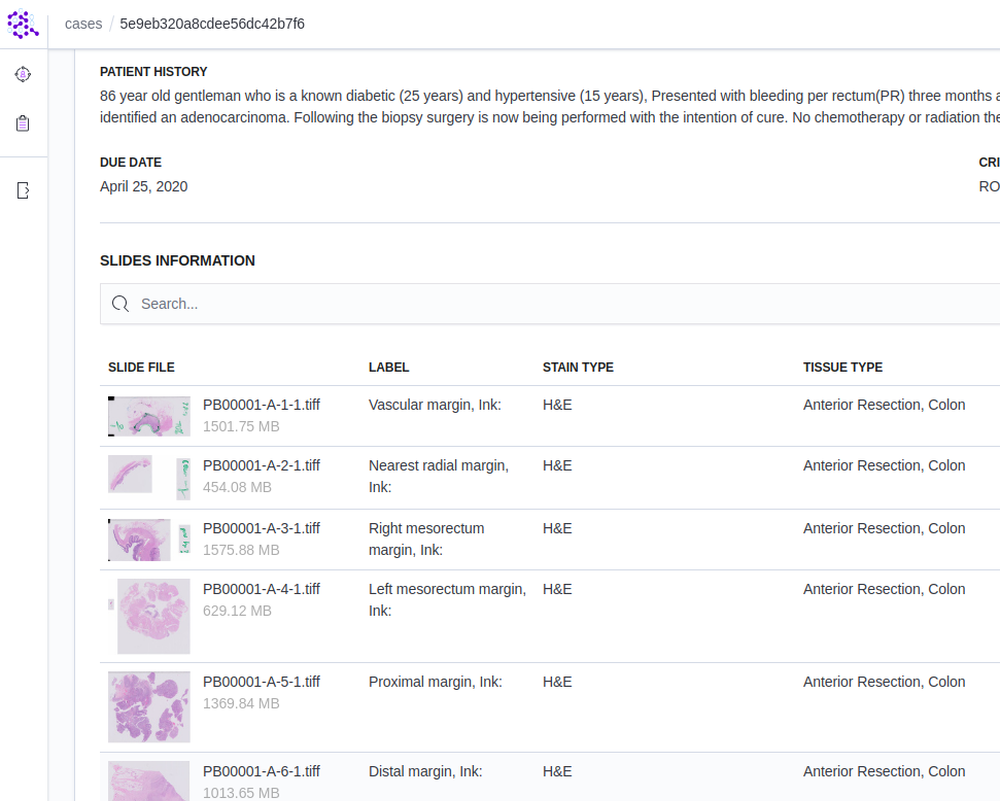This screenshot has height=801, width=1000.
Task: Click the DUE DATE label
Action: coord(131,163)
